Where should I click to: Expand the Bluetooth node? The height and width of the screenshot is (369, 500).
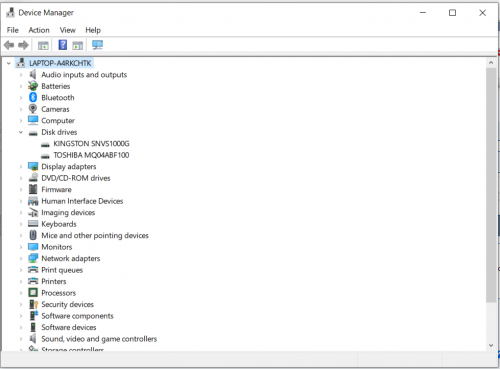click(21, 98)
